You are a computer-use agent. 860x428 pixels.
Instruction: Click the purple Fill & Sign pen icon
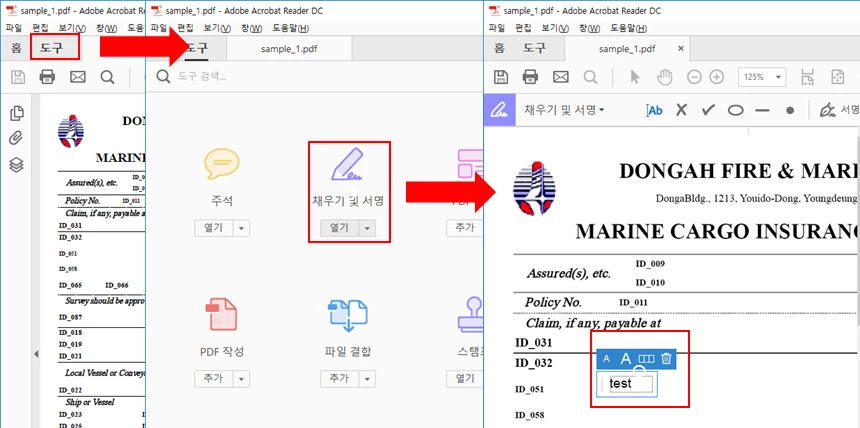tap(499, 110)
